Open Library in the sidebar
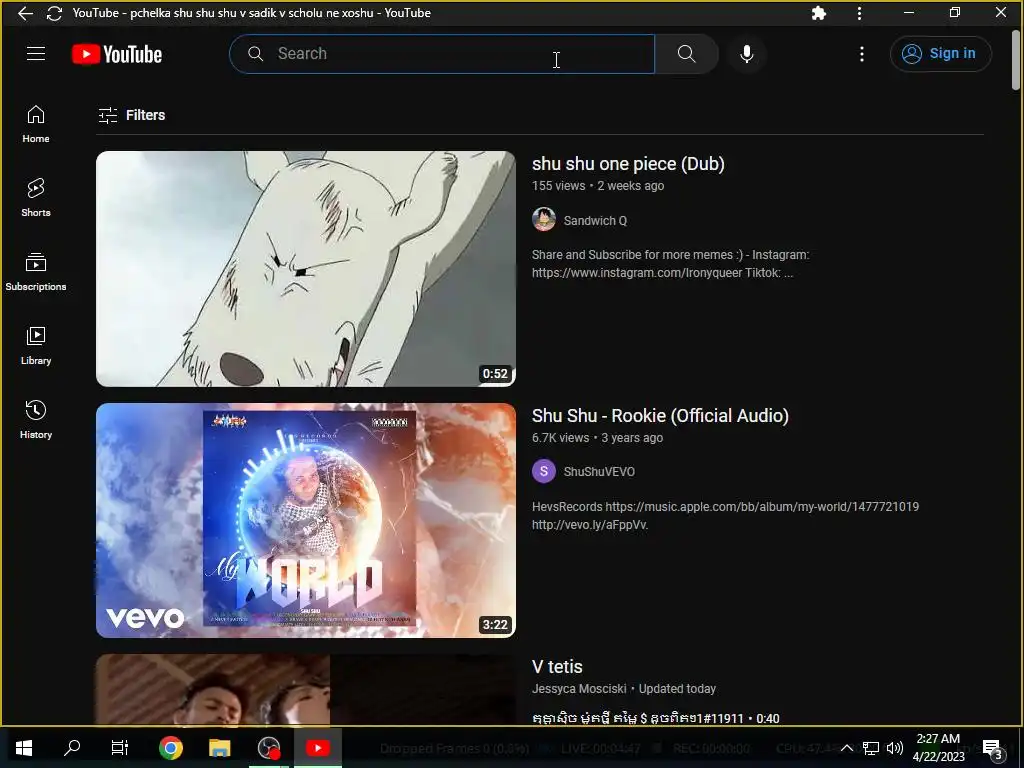This screenshot has width=1024, height=768. [x=36, y=345]
